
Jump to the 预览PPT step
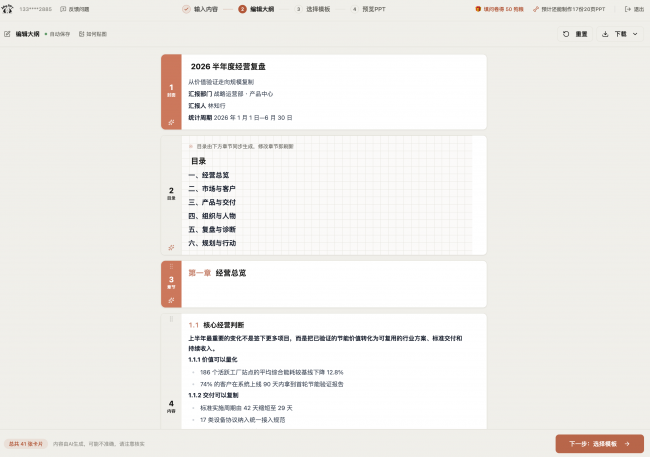(369, 9)
